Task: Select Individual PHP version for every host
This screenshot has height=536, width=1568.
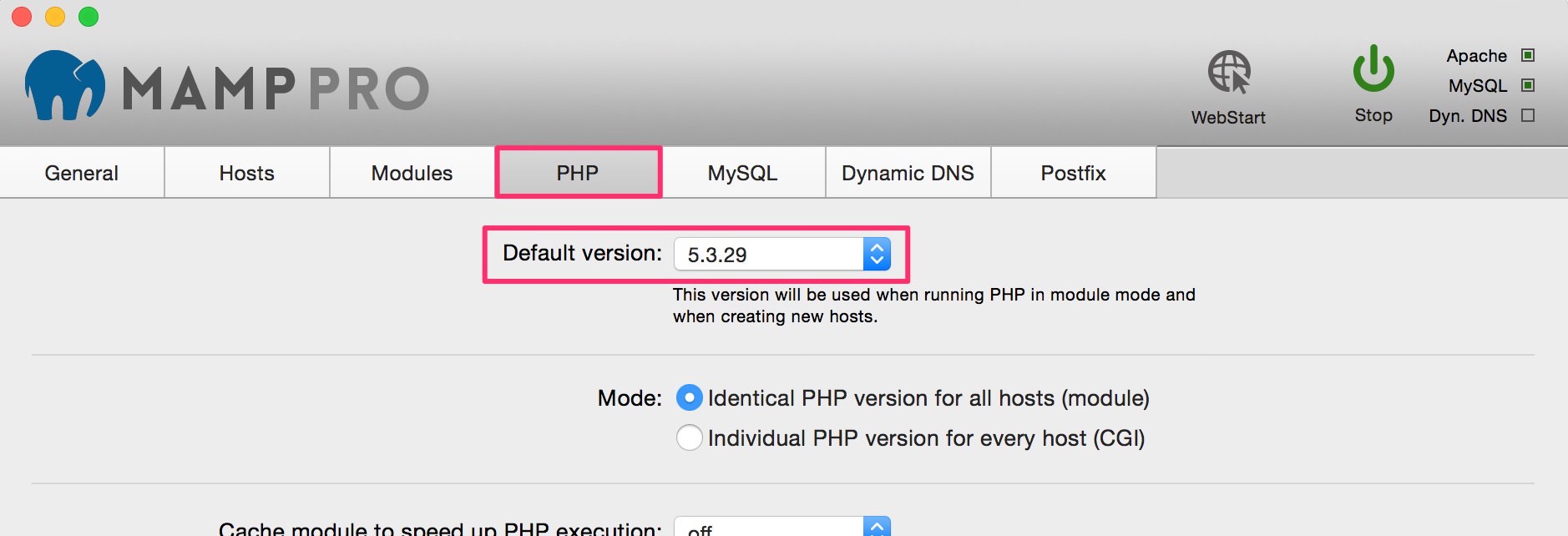Action: [x=689, y=437]
